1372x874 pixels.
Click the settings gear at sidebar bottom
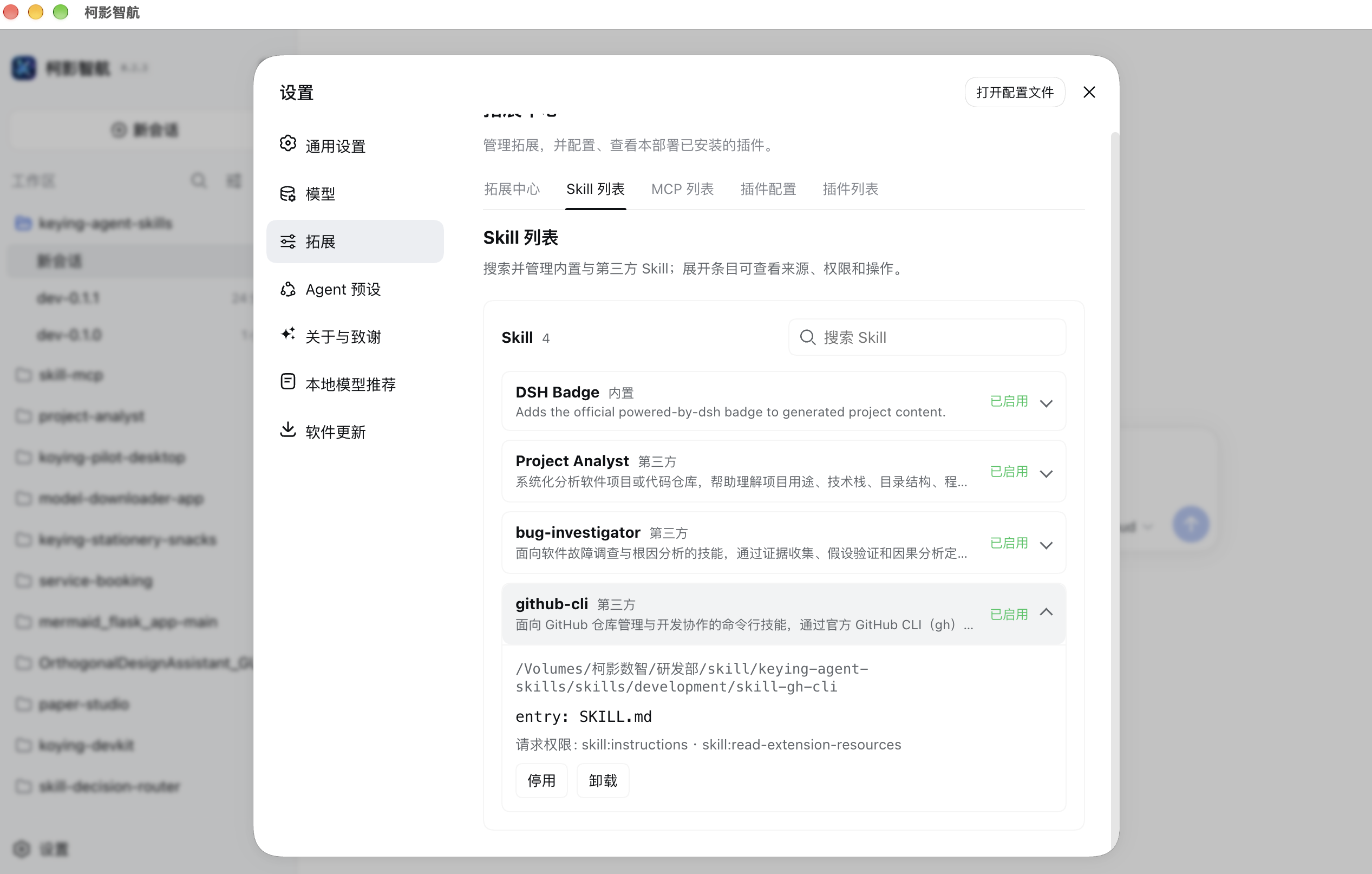(x=22, y=849)
